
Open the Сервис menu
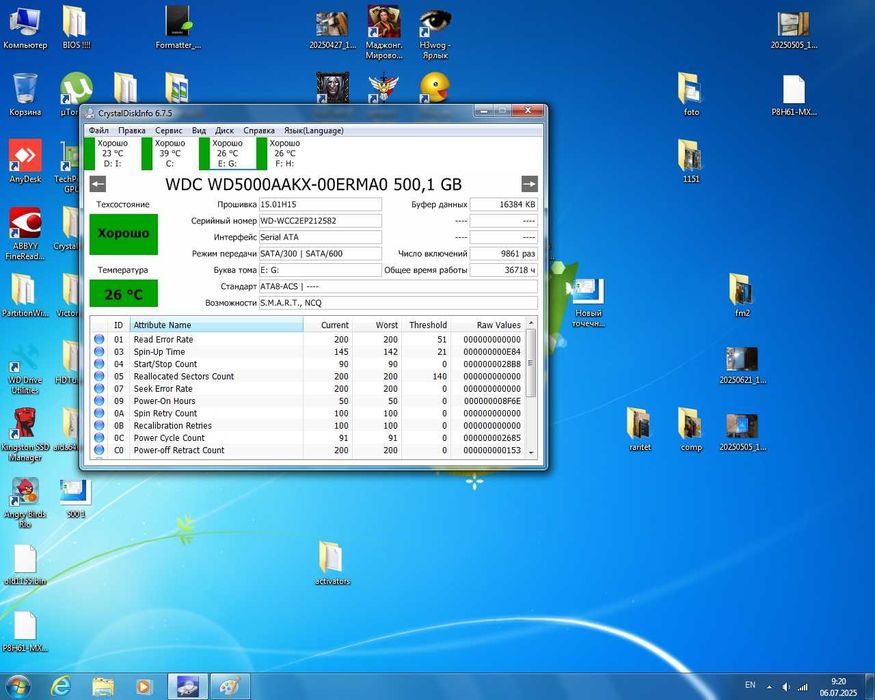(169, 130)
